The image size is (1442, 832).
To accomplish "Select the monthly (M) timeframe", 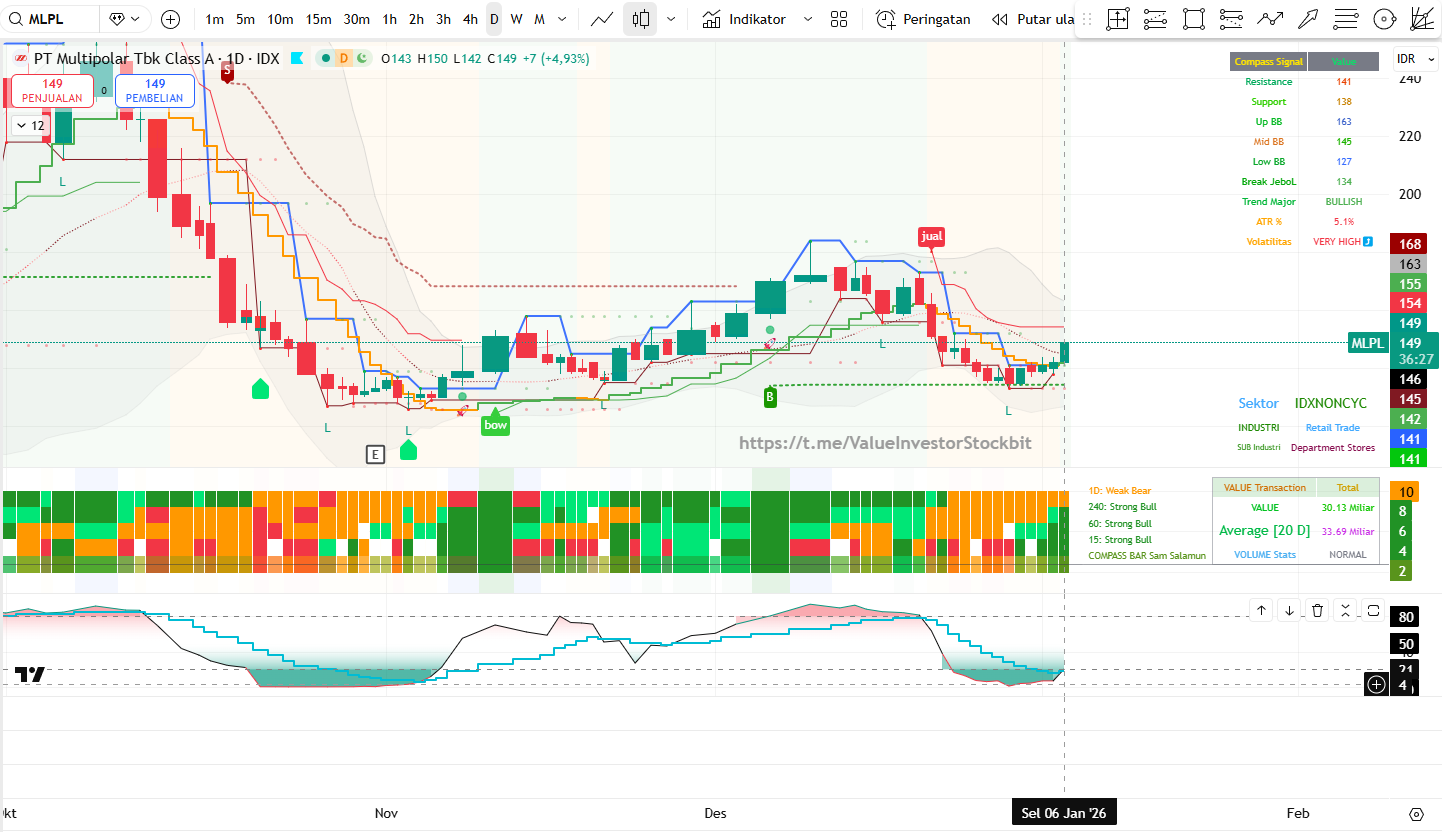I will 540,19.
